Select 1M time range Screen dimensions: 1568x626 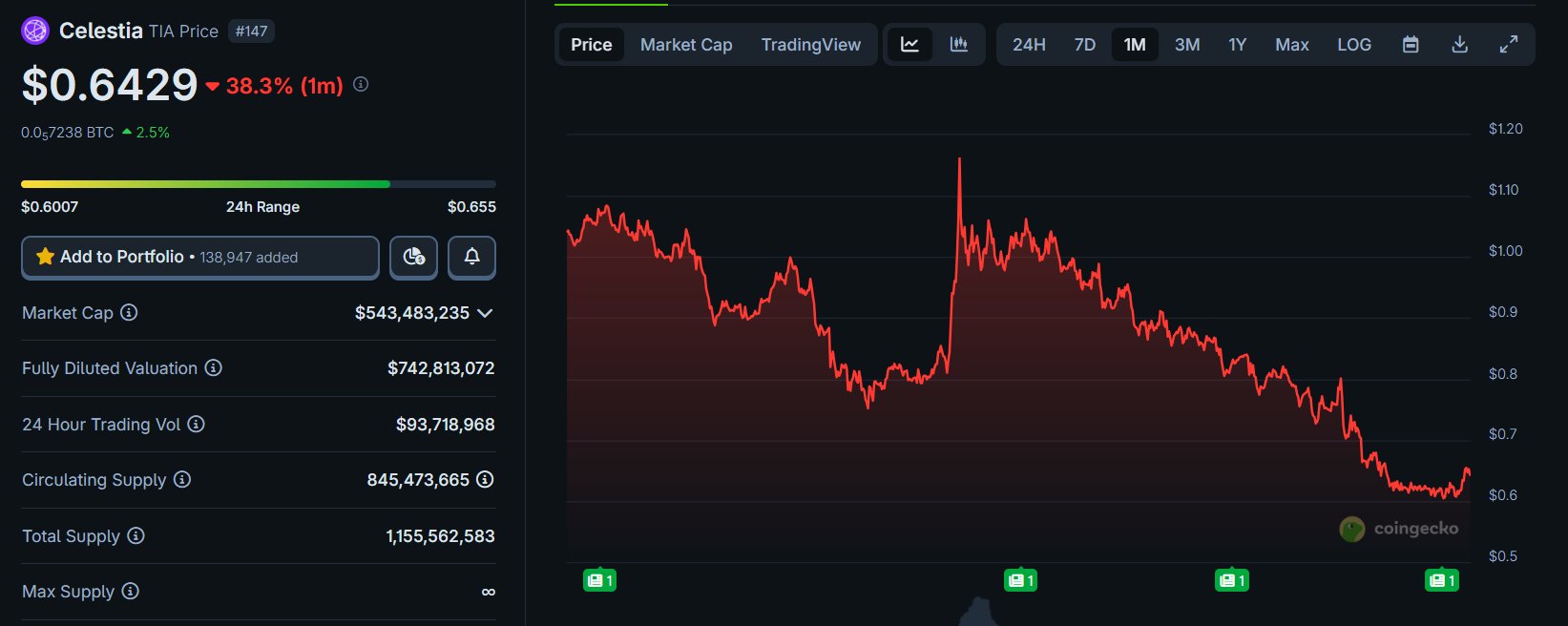click(x=1135, y=45)
